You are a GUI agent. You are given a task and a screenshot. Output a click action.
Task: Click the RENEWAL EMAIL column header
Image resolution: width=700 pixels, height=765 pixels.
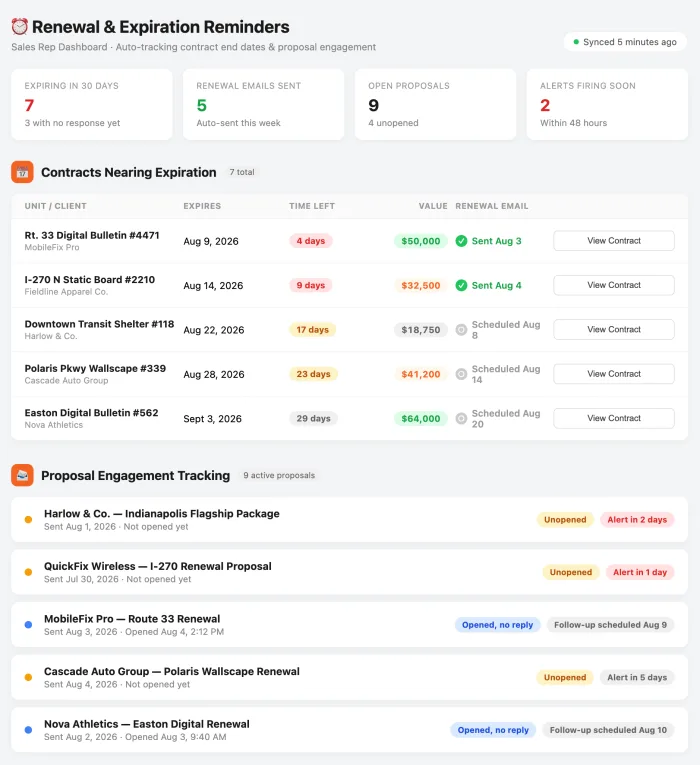coord(492,206)
